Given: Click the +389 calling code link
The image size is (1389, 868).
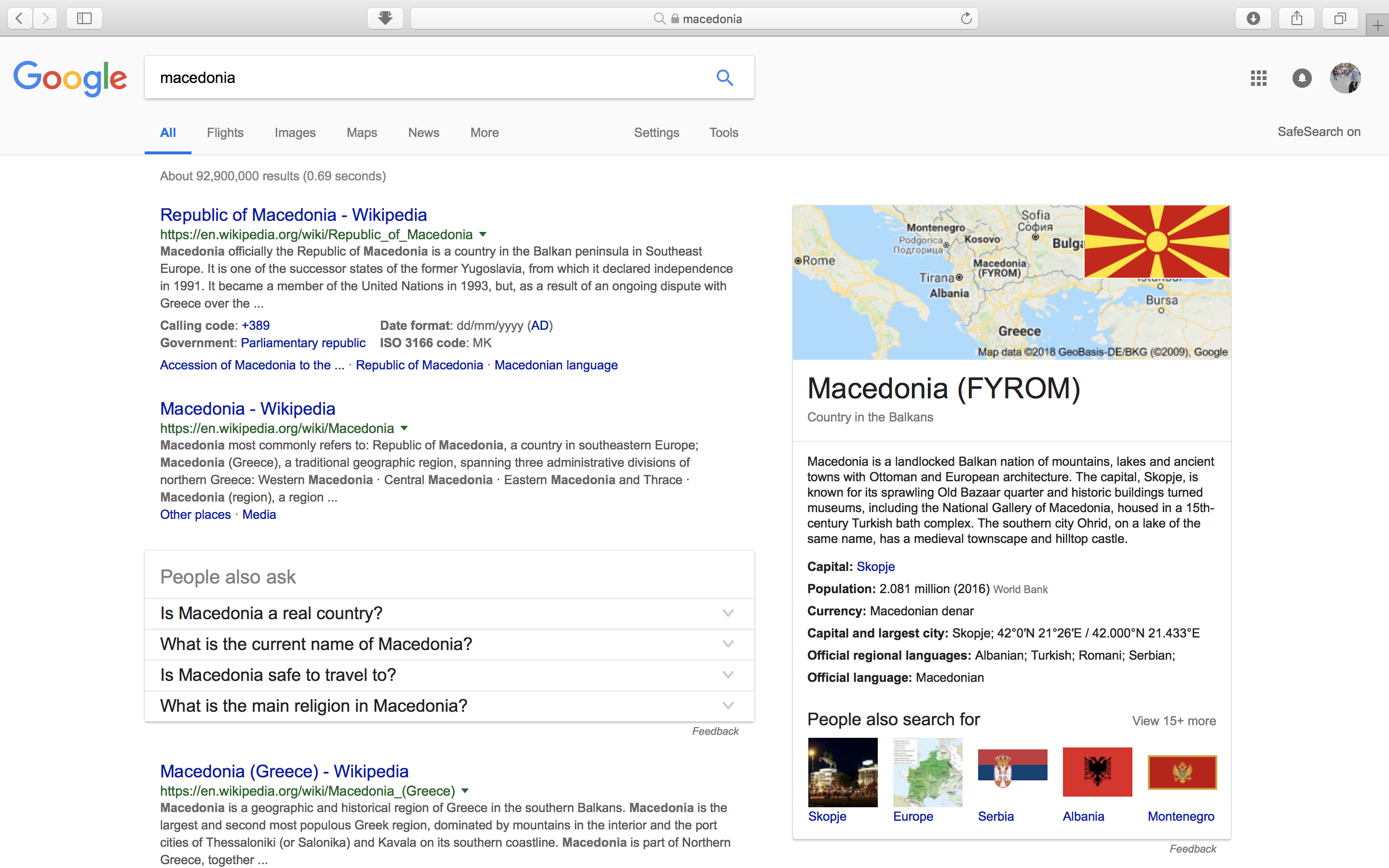Looking at the screenshot, I should point(256,325).
